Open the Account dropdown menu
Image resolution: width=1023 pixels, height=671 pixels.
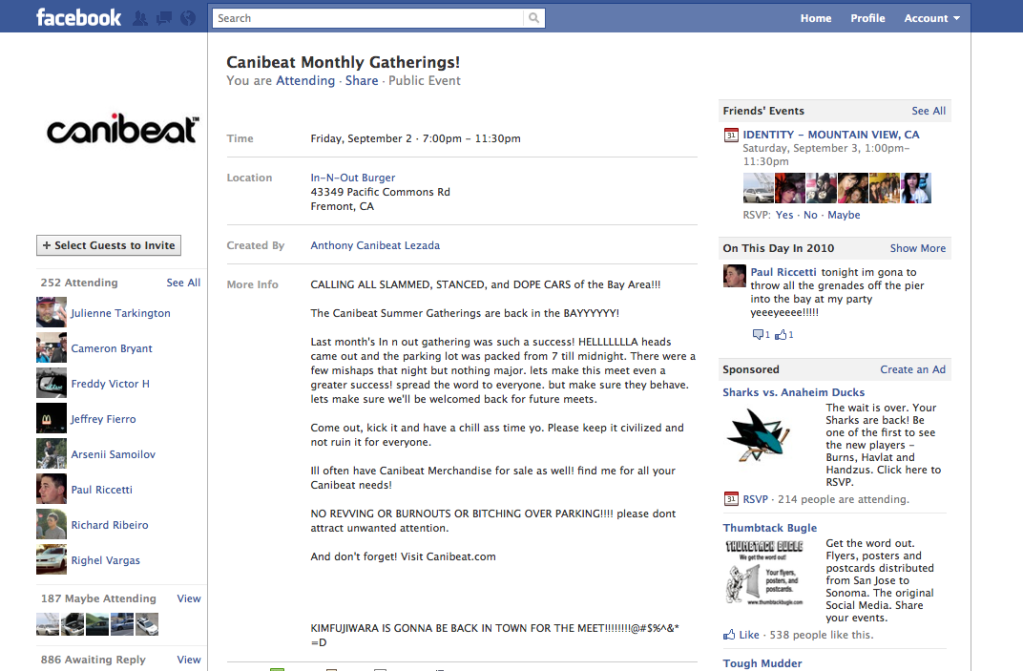931,18
